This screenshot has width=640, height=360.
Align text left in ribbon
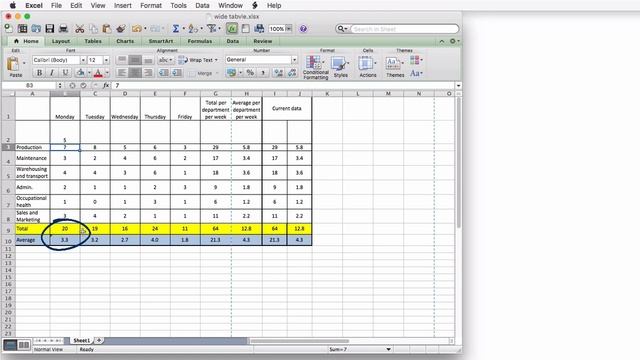tap(122, 73)
